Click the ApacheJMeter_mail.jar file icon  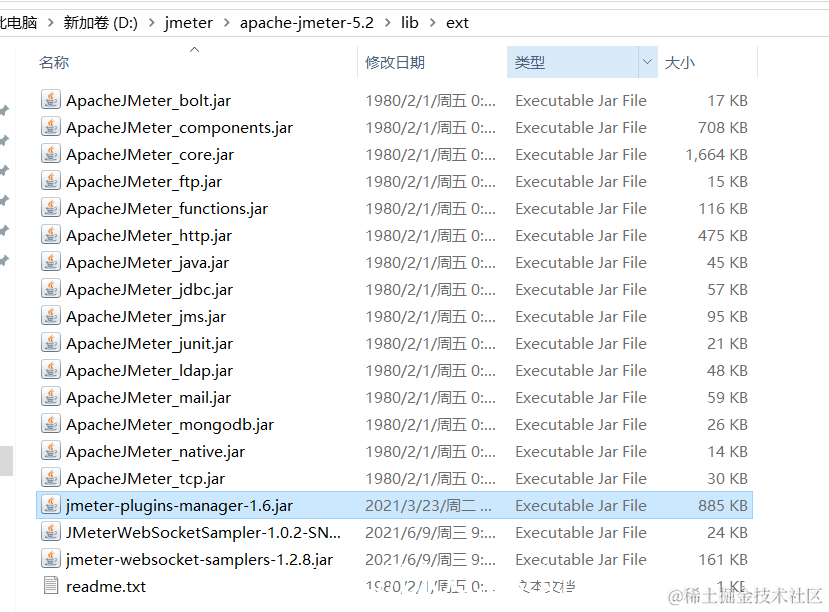(51, 396)
